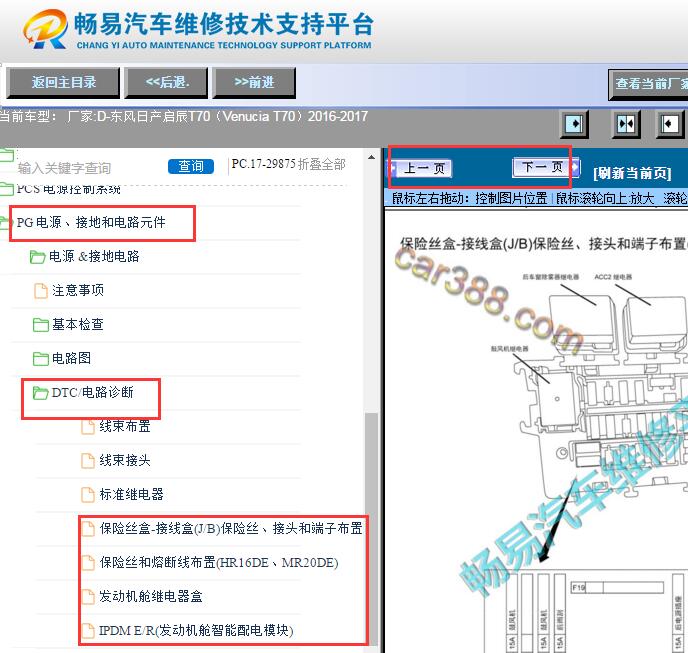Click the IPDM E/R page icon
688x653 pixels.
[x=88, y=631]
